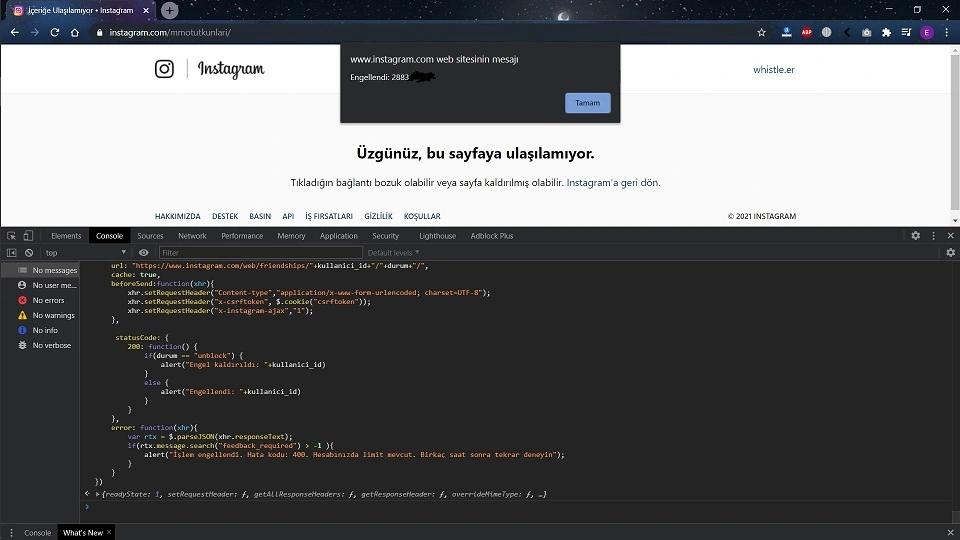This screenshot has height=540, width=960.
Task: Open a new browser tab
Action: [x=170, y=10]
